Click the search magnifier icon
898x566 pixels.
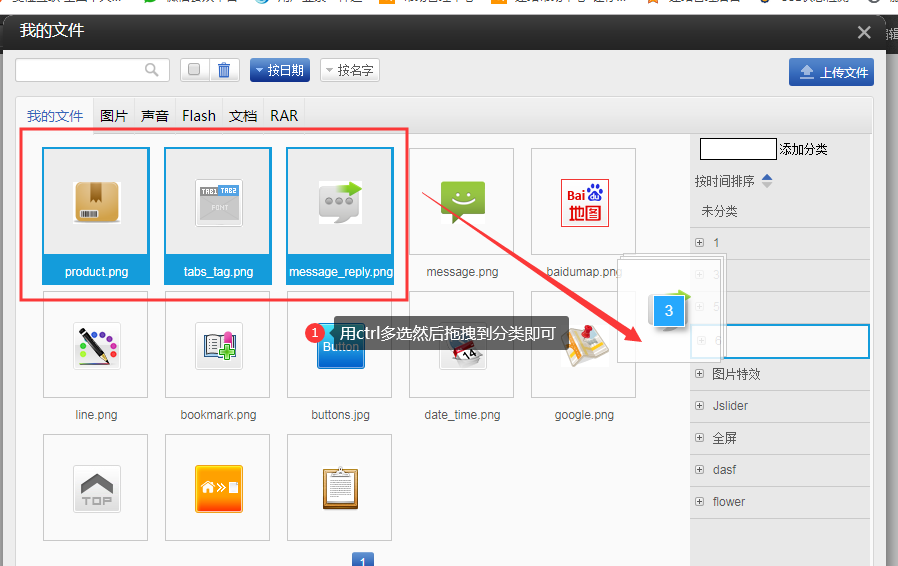coord(152,70)
